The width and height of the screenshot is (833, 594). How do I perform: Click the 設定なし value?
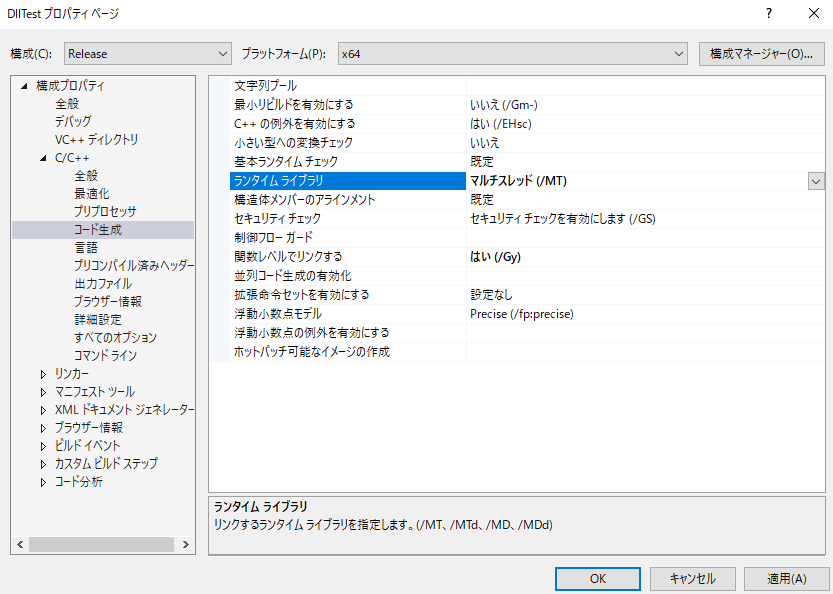point(491,295)
